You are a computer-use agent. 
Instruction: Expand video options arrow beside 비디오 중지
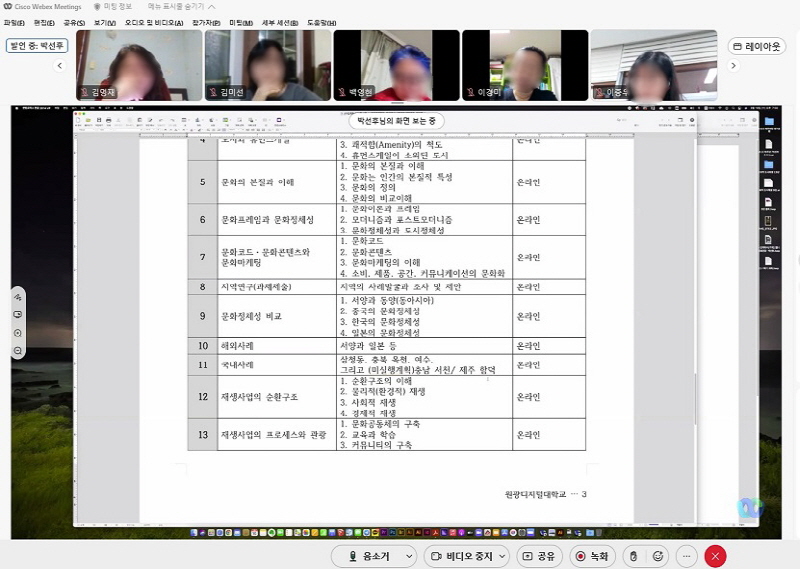pyautogui.click(x=502, y=556)
